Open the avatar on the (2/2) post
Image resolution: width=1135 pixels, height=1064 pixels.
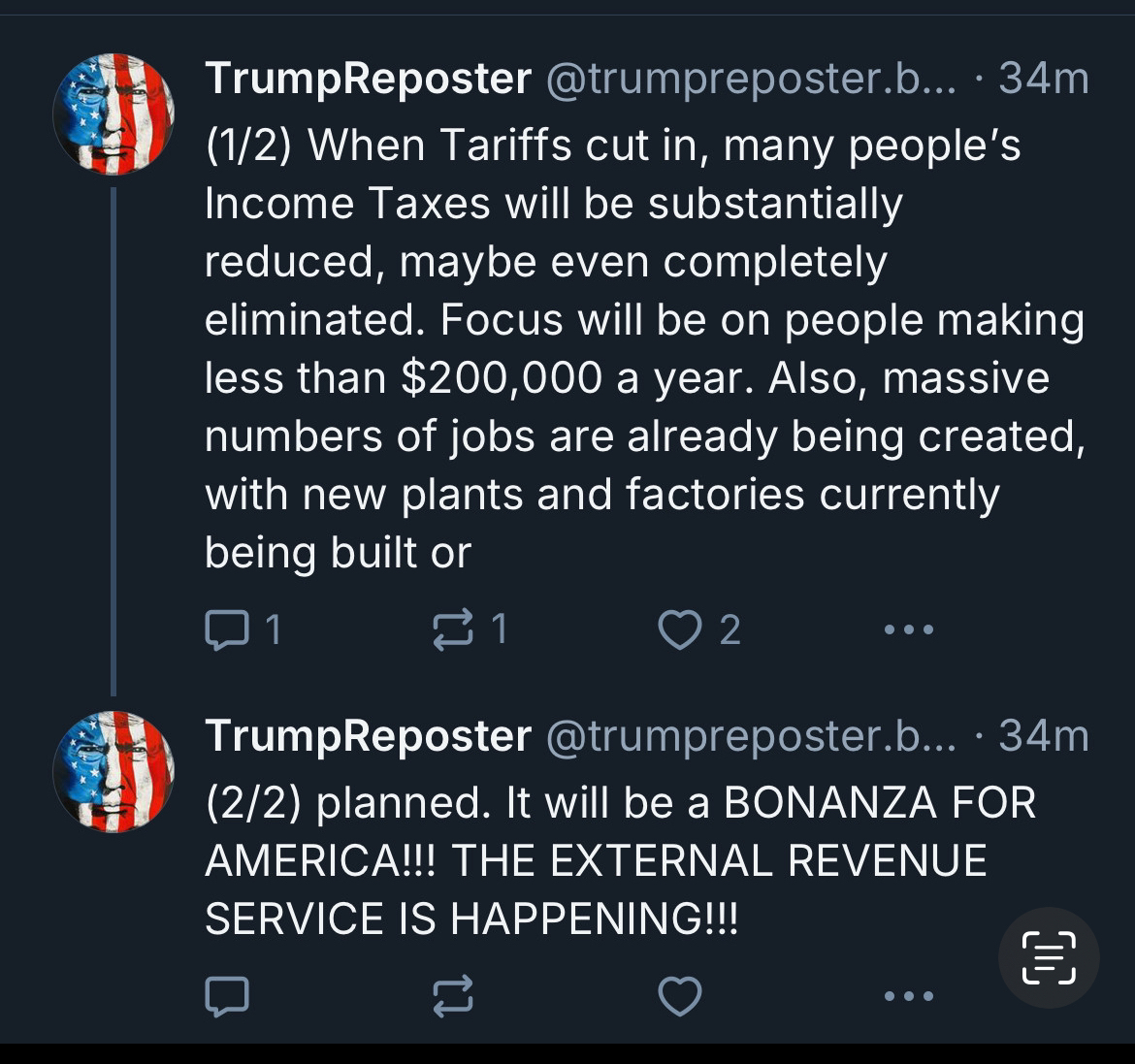[113, 771]
